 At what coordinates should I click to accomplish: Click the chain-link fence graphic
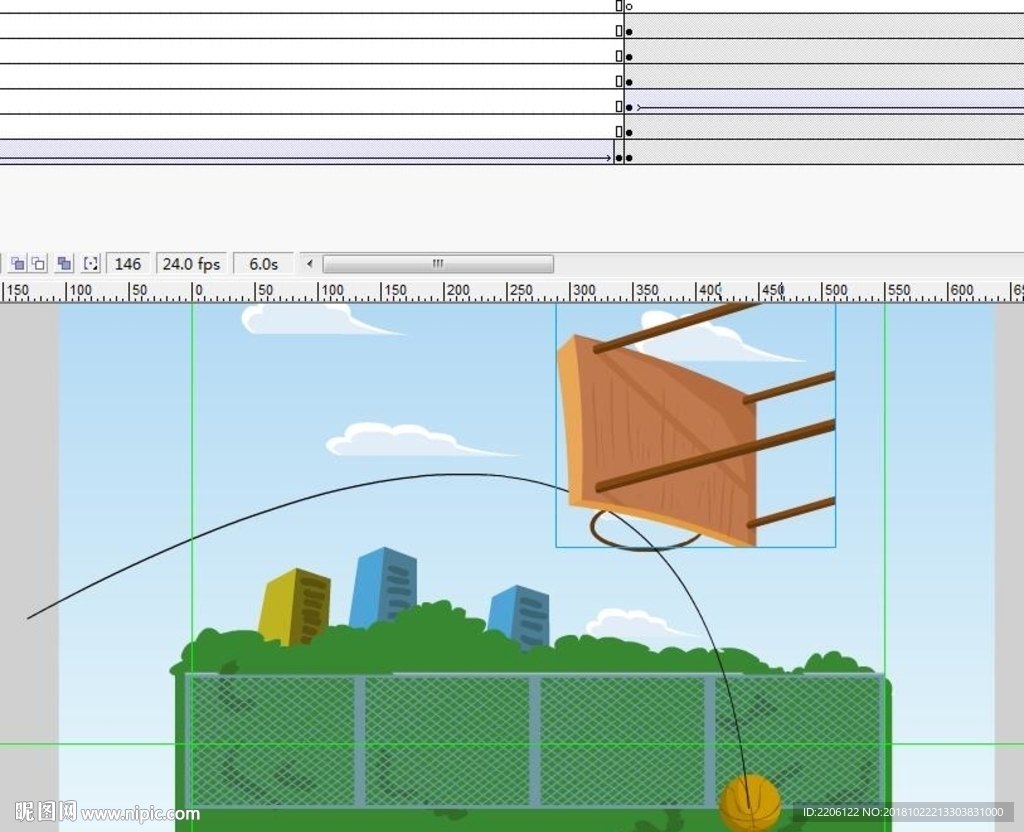coord(450,740)
